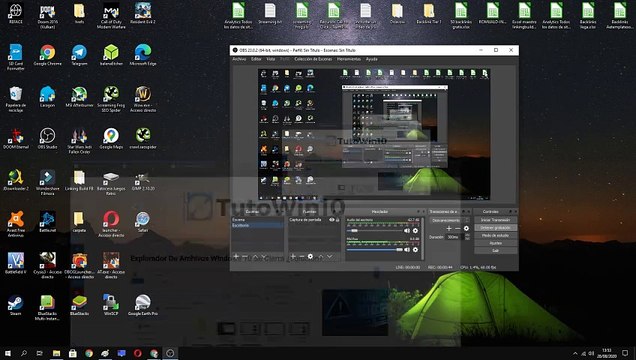Viewport: 636px width, 360px height.
Task: Select Captura de pantalla source
Action: point(305,220)
